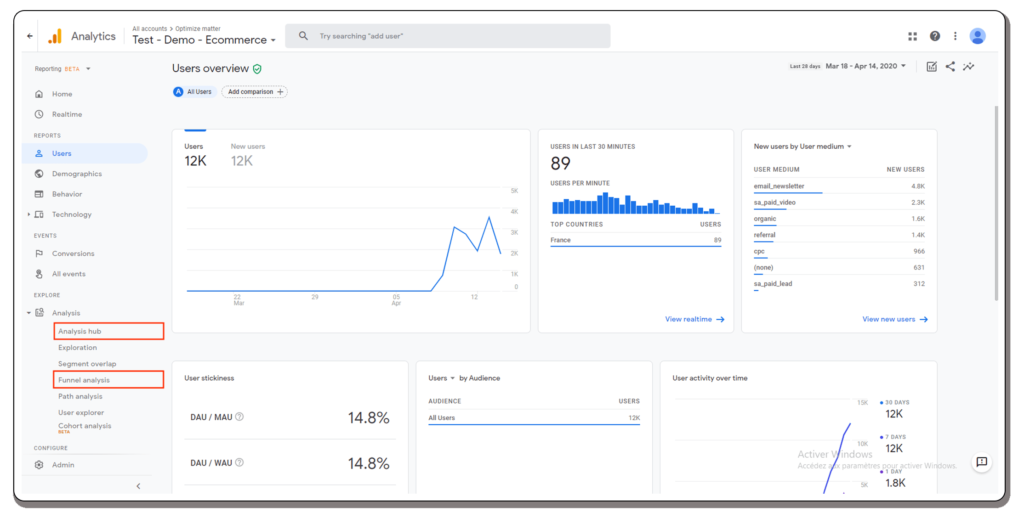Open Exploration under Analysis
Image resolution: width=1024 pixels, height=518 pixels.
(x=77, y=348)
